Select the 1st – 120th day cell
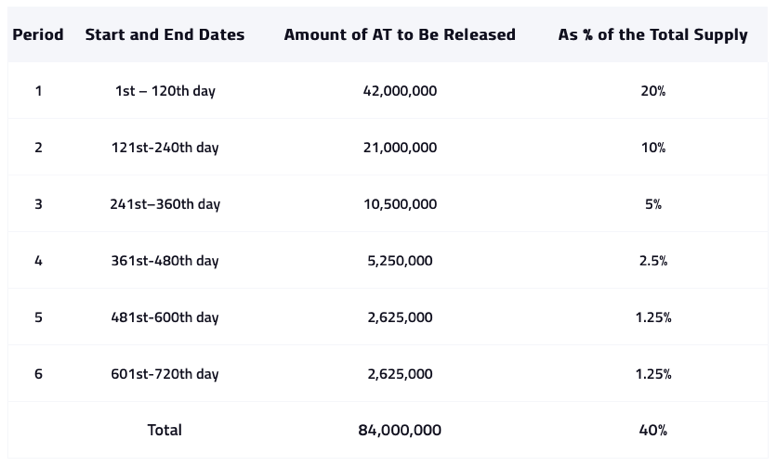The image size is (777, 466). coord(165,91)
